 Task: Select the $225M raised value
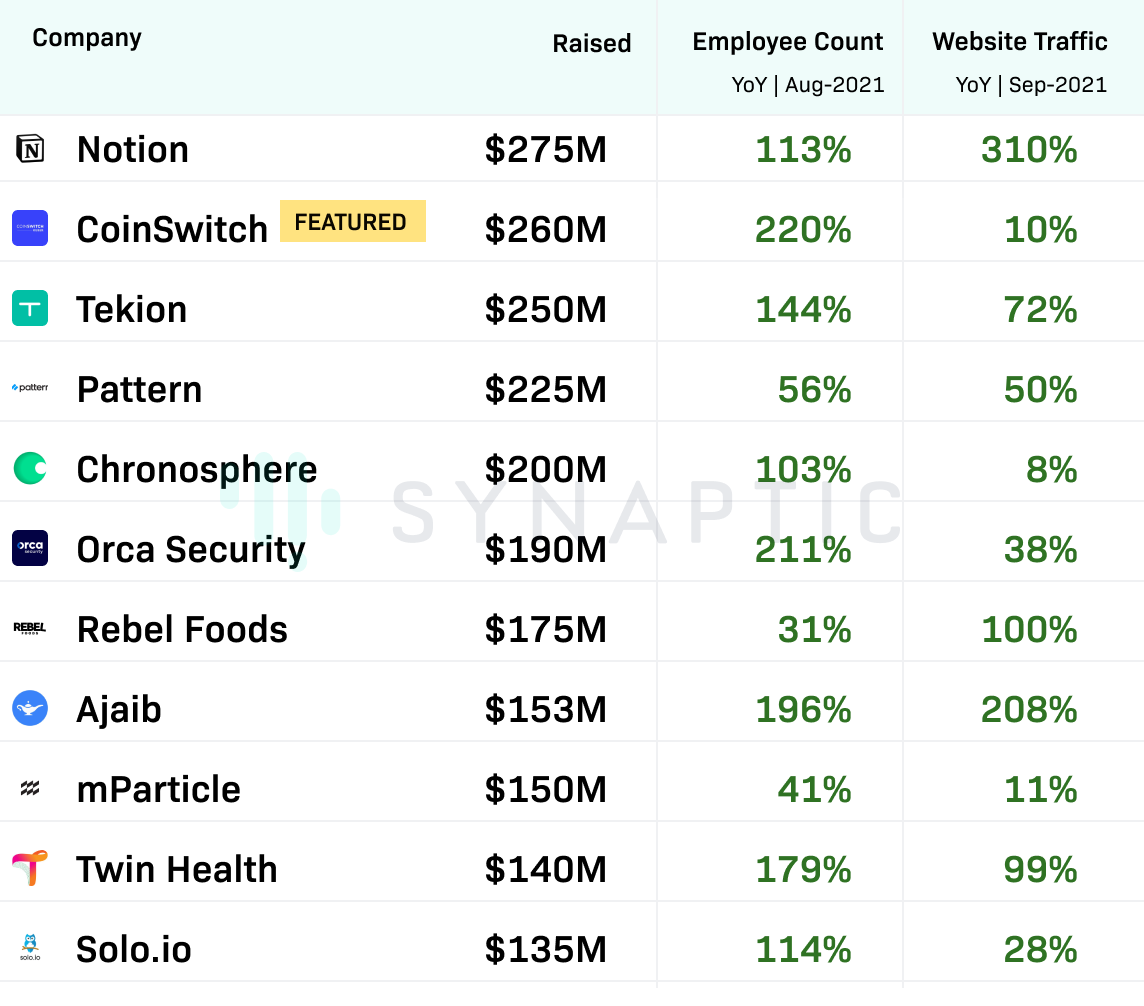tap(546, 390)
